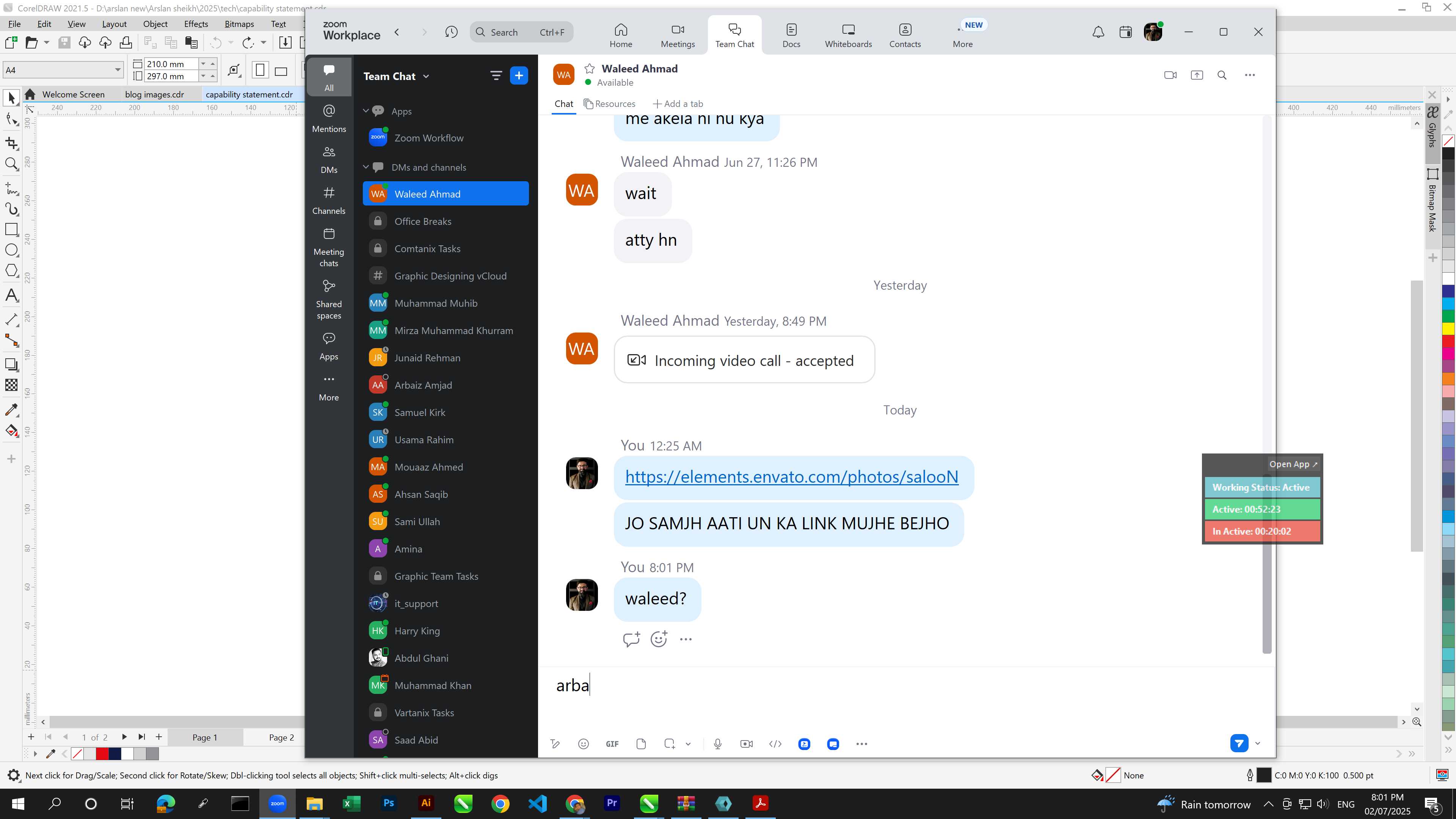Select the Text tool in CorelDRAW toolbox
Viewport: 1456px width, 819px height.
(x=11, y=295)
